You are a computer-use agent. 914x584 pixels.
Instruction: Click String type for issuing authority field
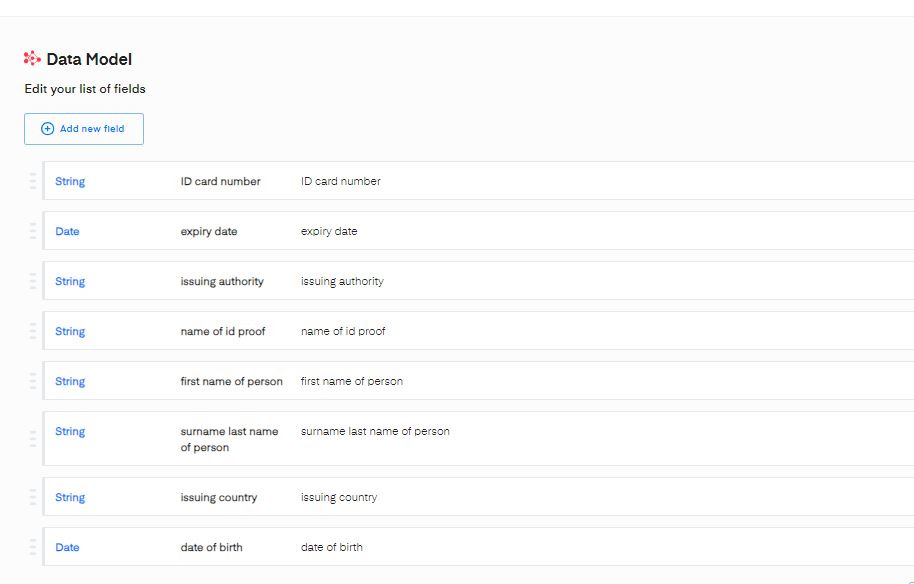pyautogui.click(x=70, y=281)
